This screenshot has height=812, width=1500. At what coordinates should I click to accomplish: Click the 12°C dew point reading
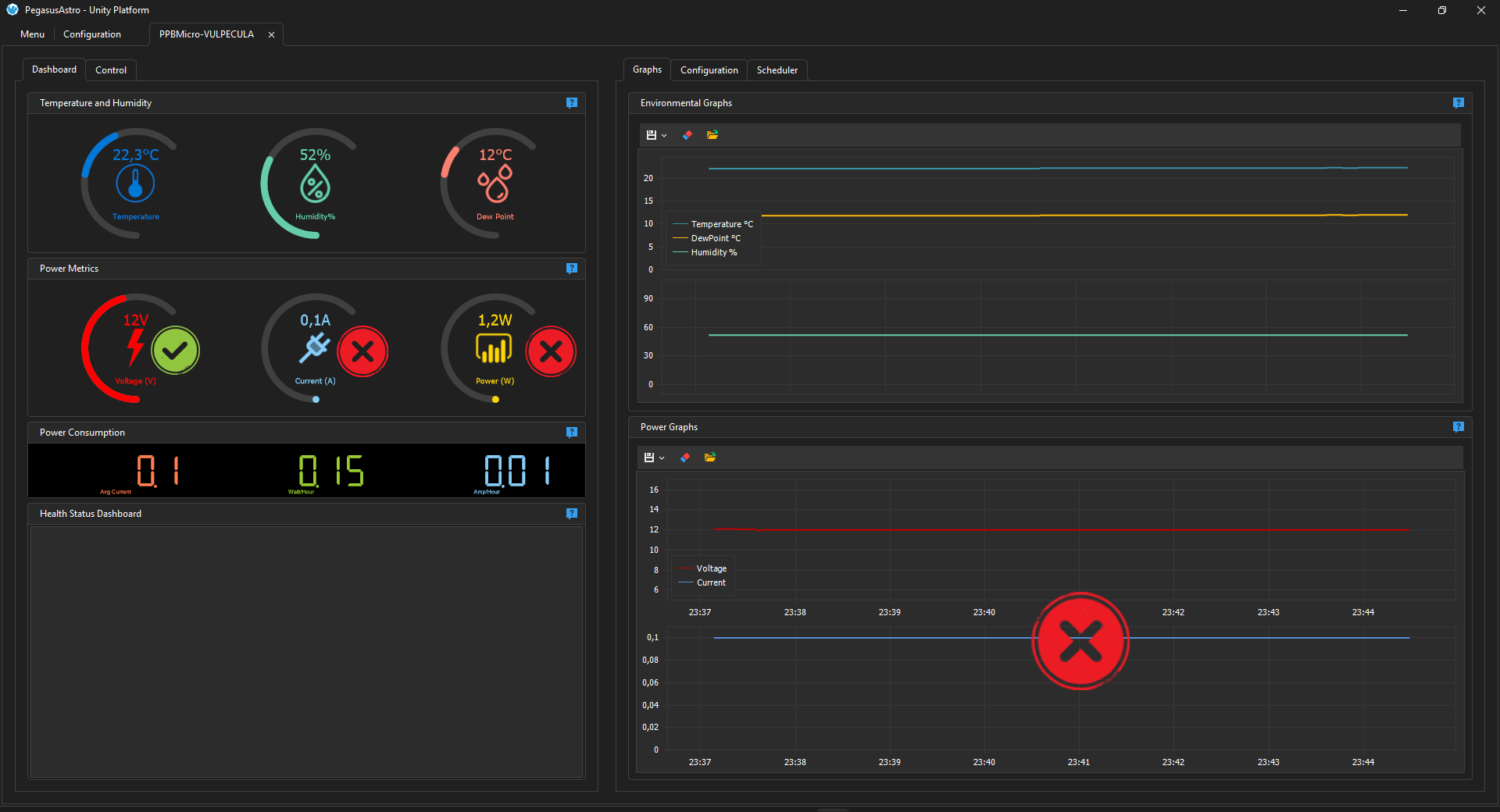click(x=495, y=155)
